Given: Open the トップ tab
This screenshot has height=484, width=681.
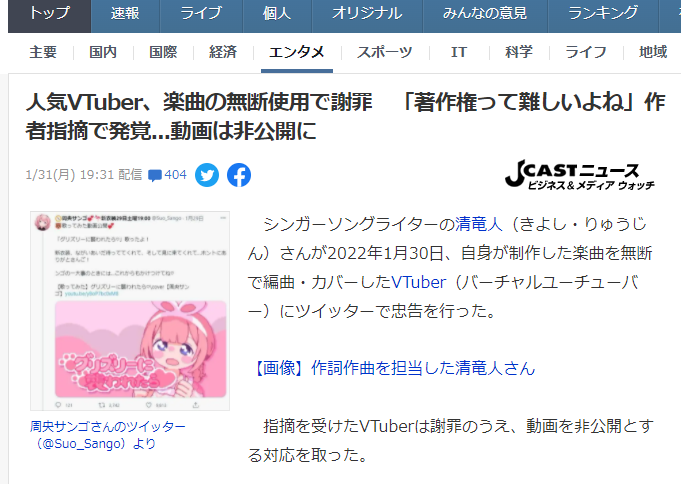Looking at the screenshot, I should [x=50, y=14].
